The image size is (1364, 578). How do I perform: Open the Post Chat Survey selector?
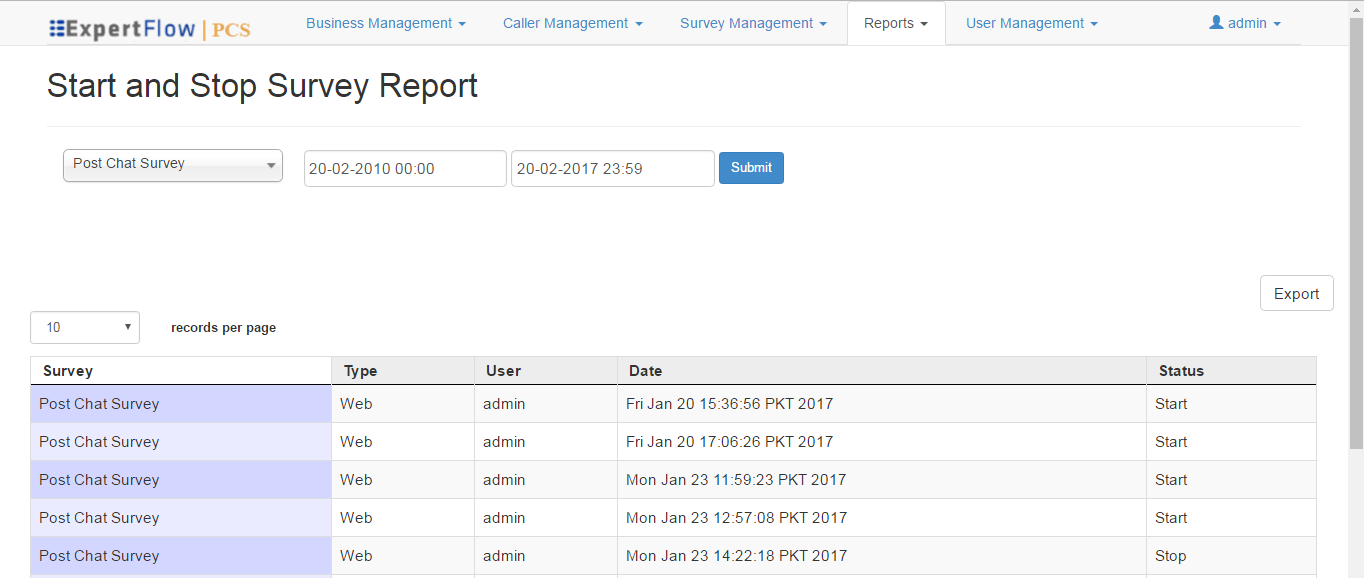point(172,164)
